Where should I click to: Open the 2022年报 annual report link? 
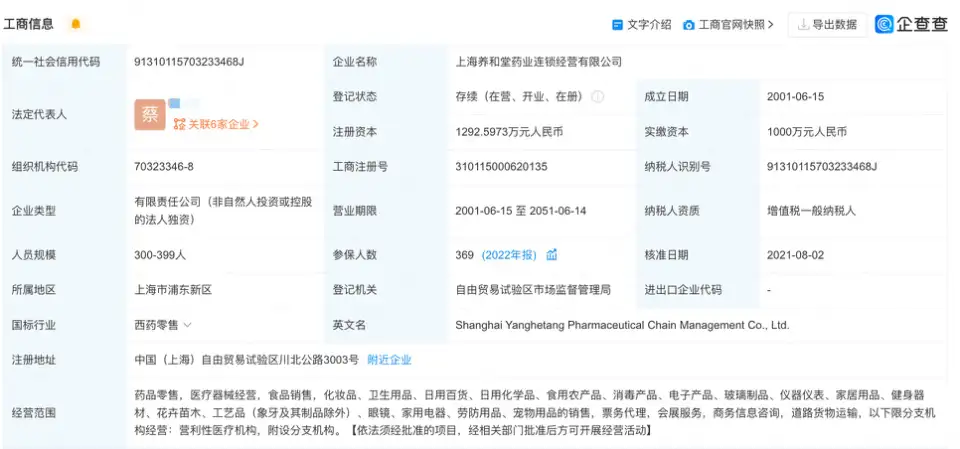tap(509, 255)
